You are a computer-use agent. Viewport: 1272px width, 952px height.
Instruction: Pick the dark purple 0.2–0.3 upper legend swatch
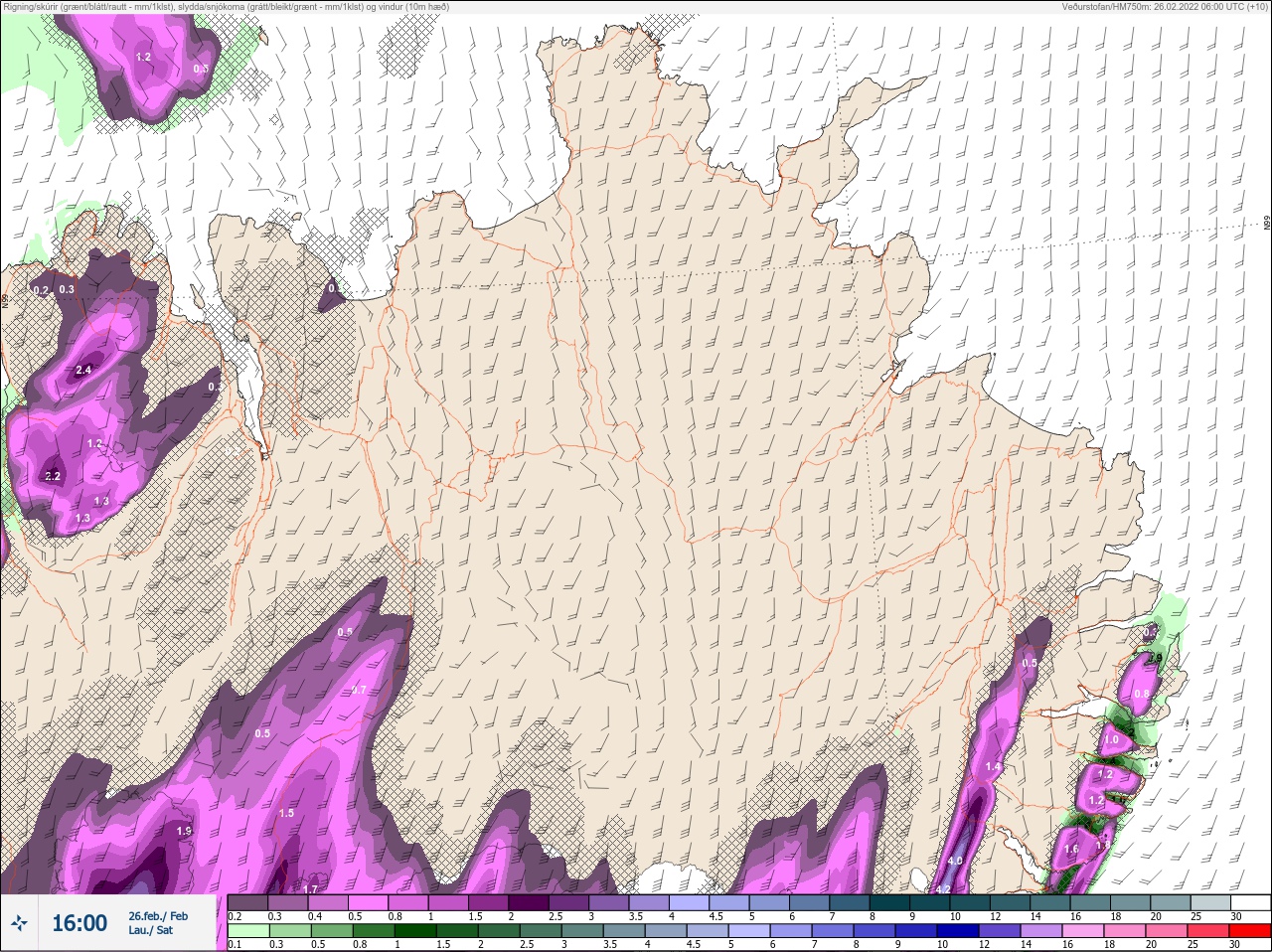pos(247,902)
